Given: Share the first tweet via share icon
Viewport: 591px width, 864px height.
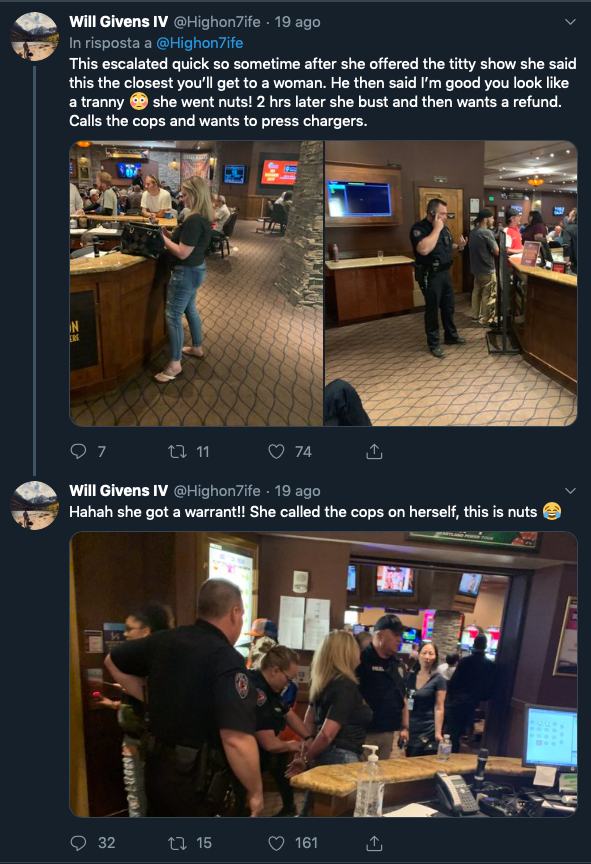Looking at the screenshot, I should coord(374,451).
